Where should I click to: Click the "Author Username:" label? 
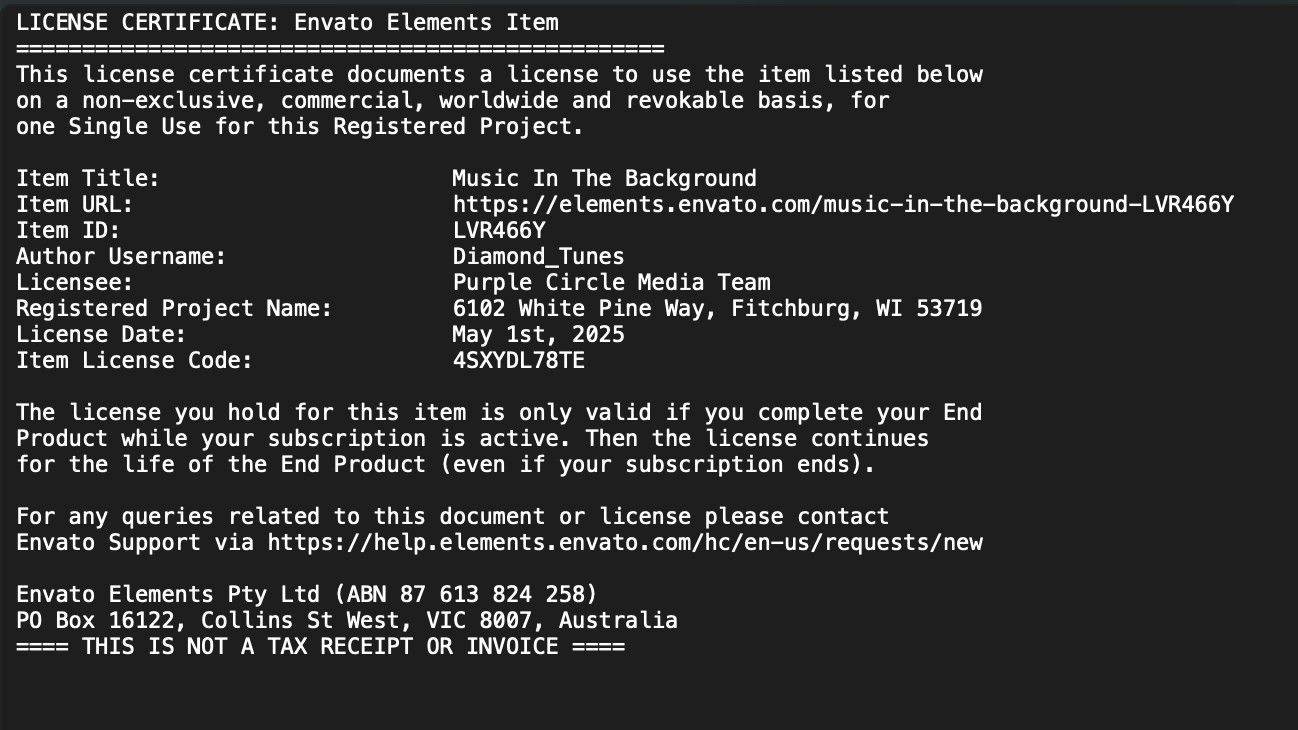(121, 257)
